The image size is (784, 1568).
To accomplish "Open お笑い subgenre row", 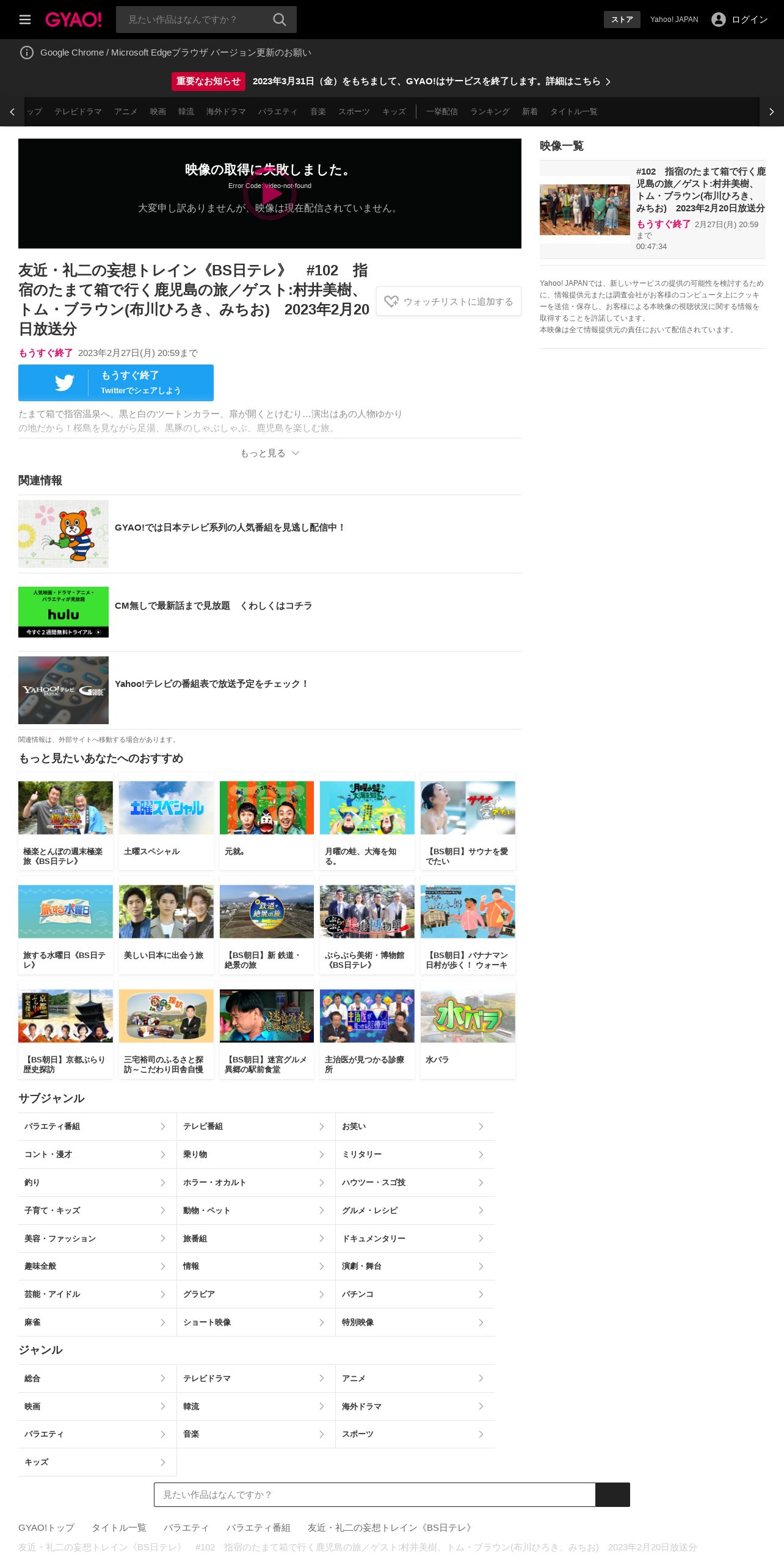I will [415, 1127].
